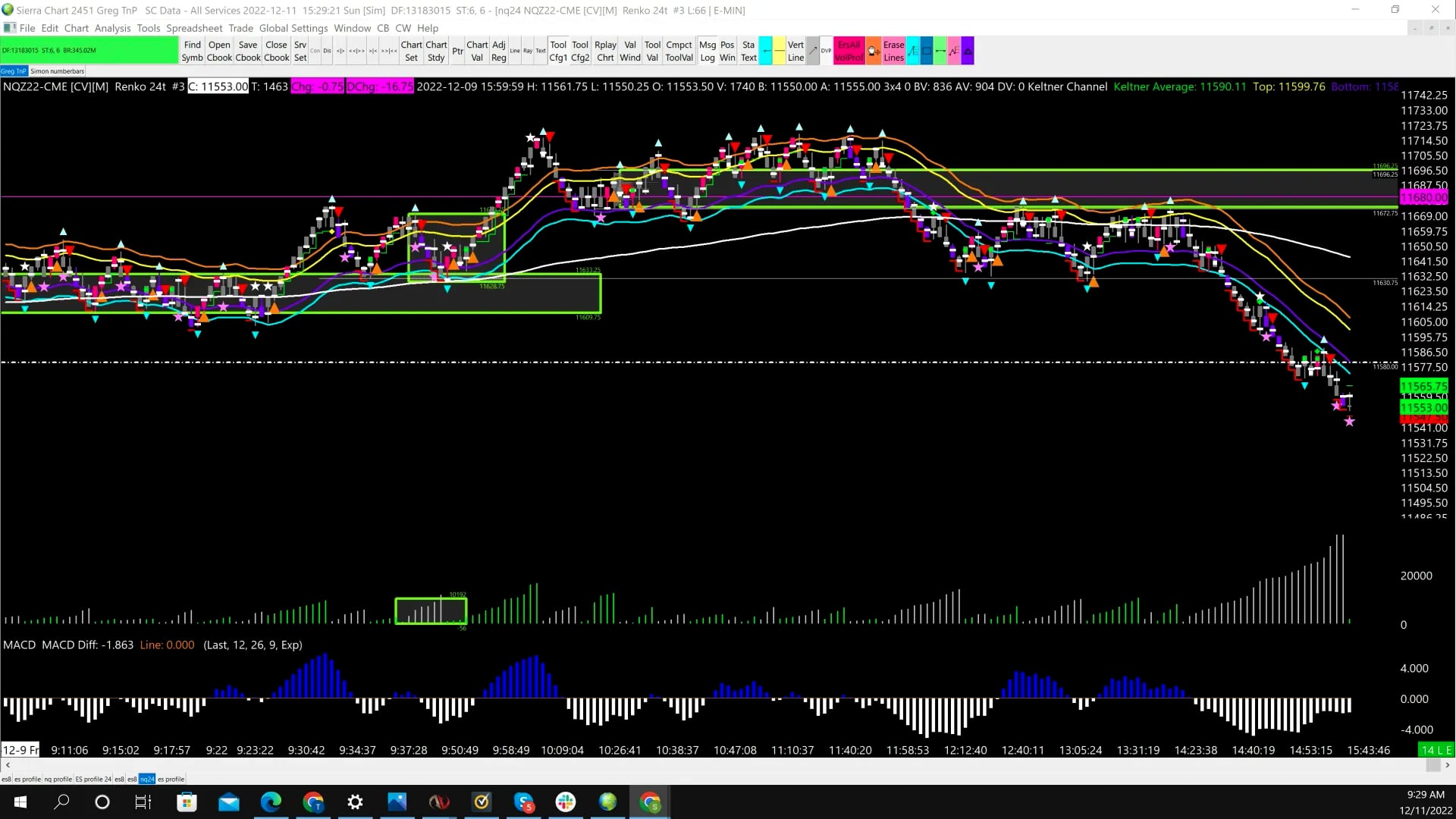This screenshot has width=1456, height=819.
Task: Activate ErsAll VolProf erase tool
Action: point(848,51)
